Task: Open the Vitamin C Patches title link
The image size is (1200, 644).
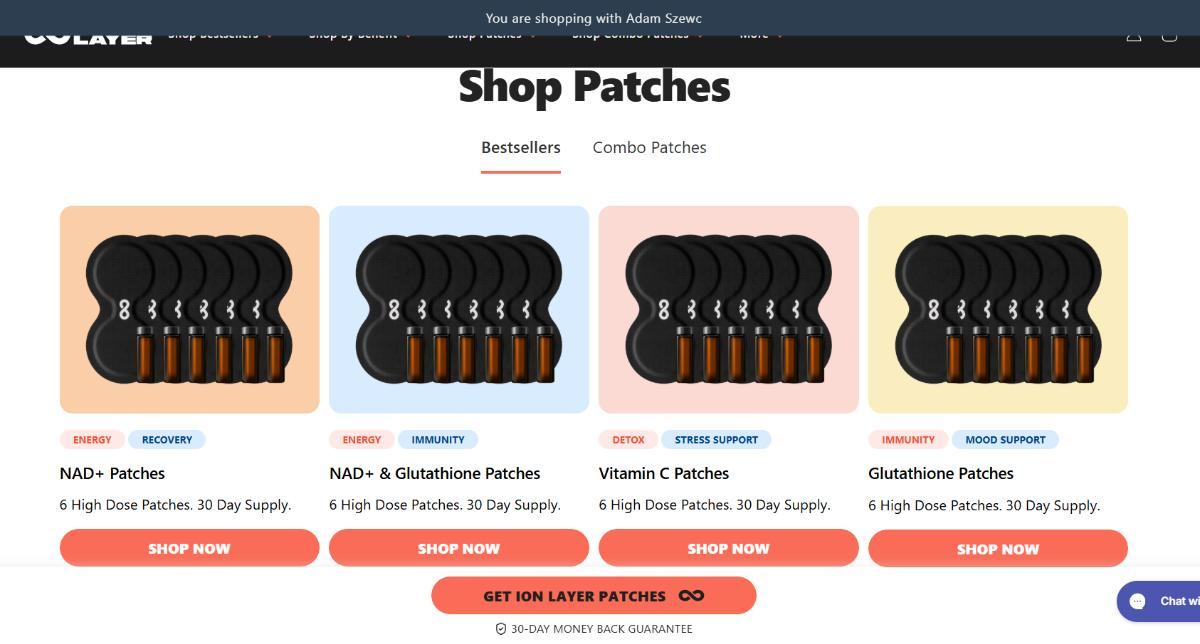Action: click(x=664, y=473)
